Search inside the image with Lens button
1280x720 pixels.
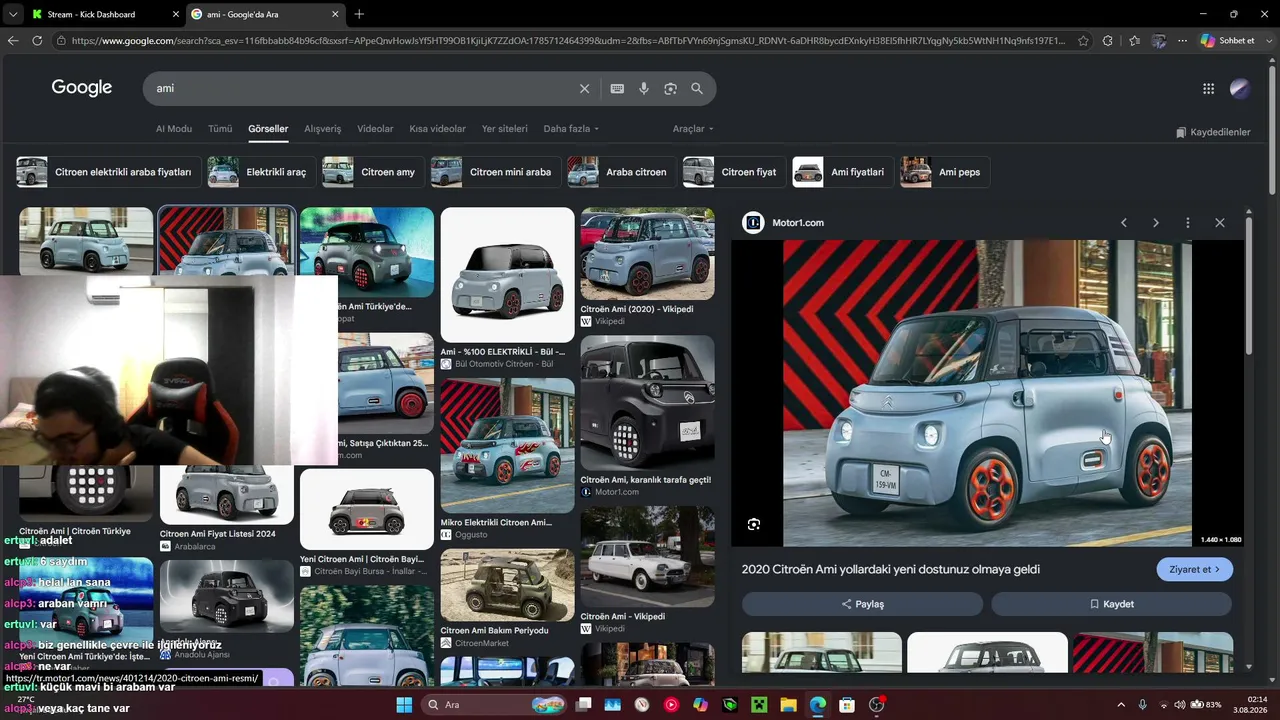coord(754,524)
